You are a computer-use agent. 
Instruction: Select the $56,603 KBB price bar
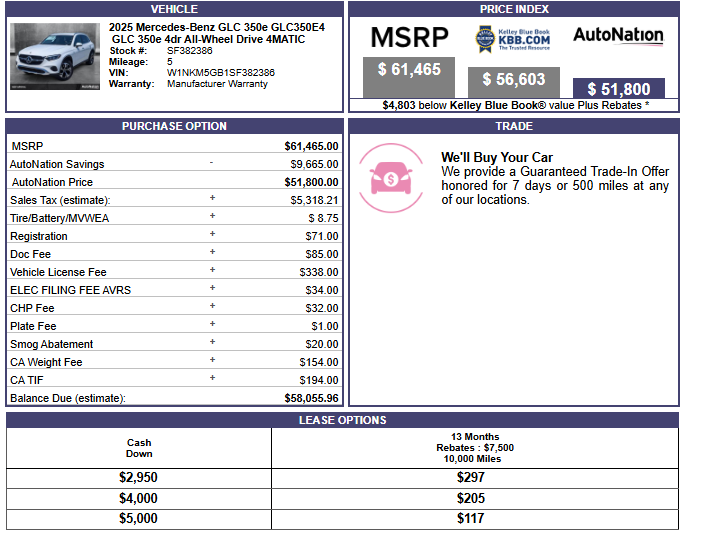tap(514, 82)
